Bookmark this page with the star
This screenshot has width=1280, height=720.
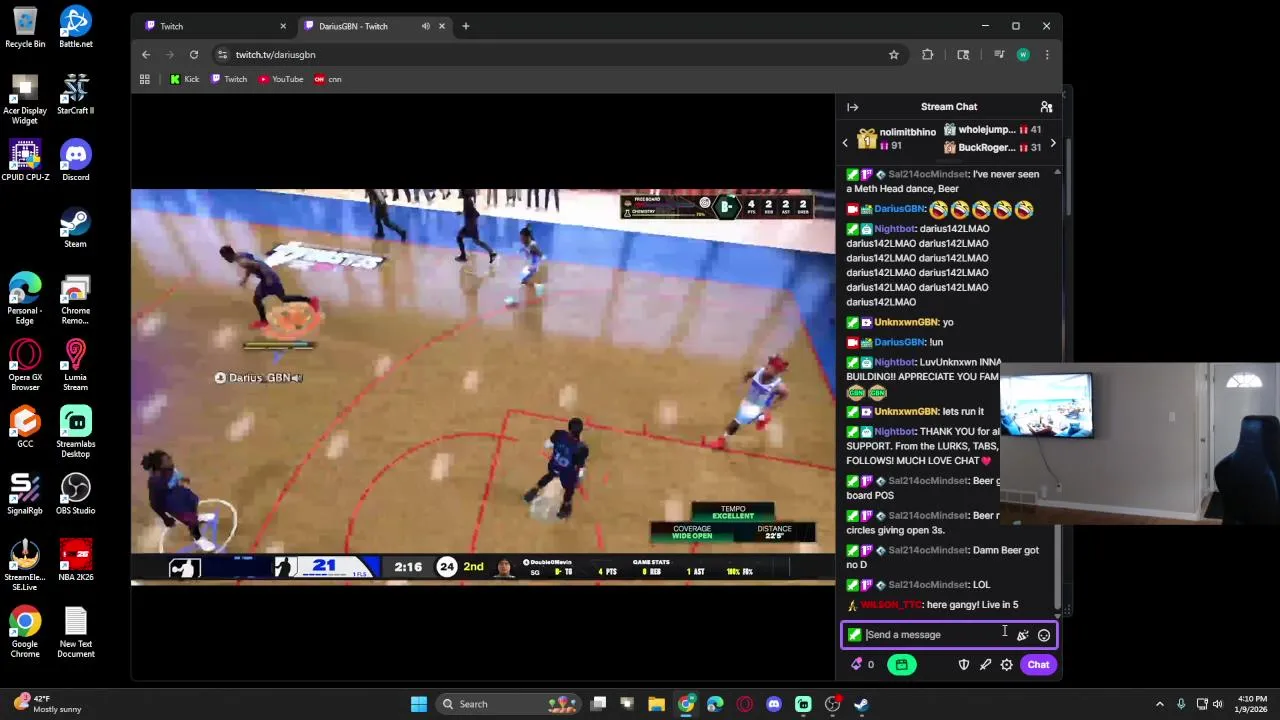[x=894, y=55]
